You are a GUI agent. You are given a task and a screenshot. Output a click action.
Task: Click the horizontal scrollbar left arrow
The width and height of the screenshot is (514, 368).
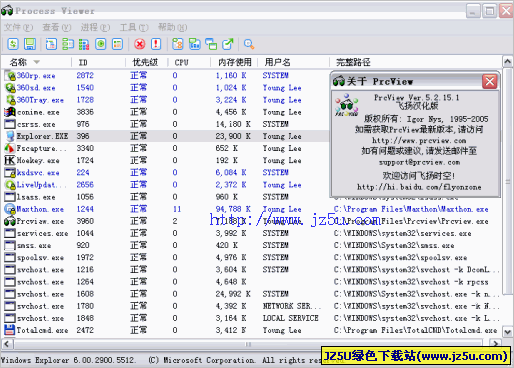point(8,344)
